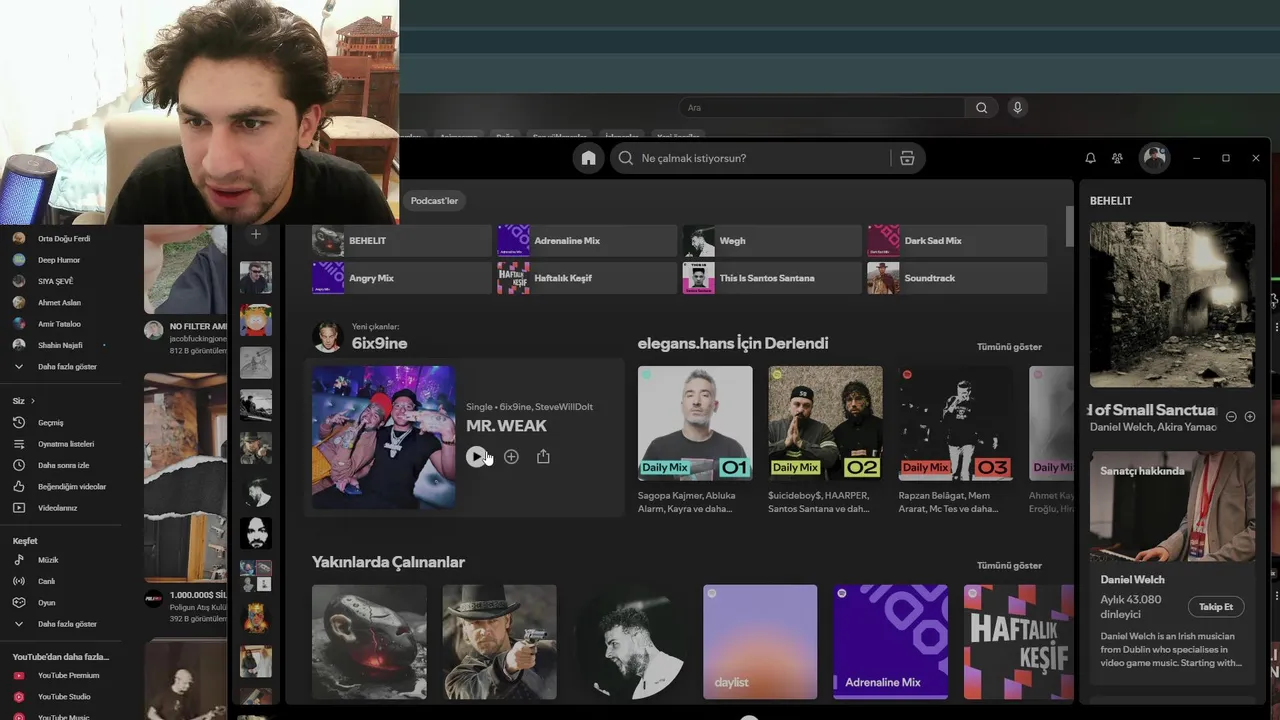Open Ahmet Aslan subscription
The height and width of the screenshot is (720, 1280).
58,303
